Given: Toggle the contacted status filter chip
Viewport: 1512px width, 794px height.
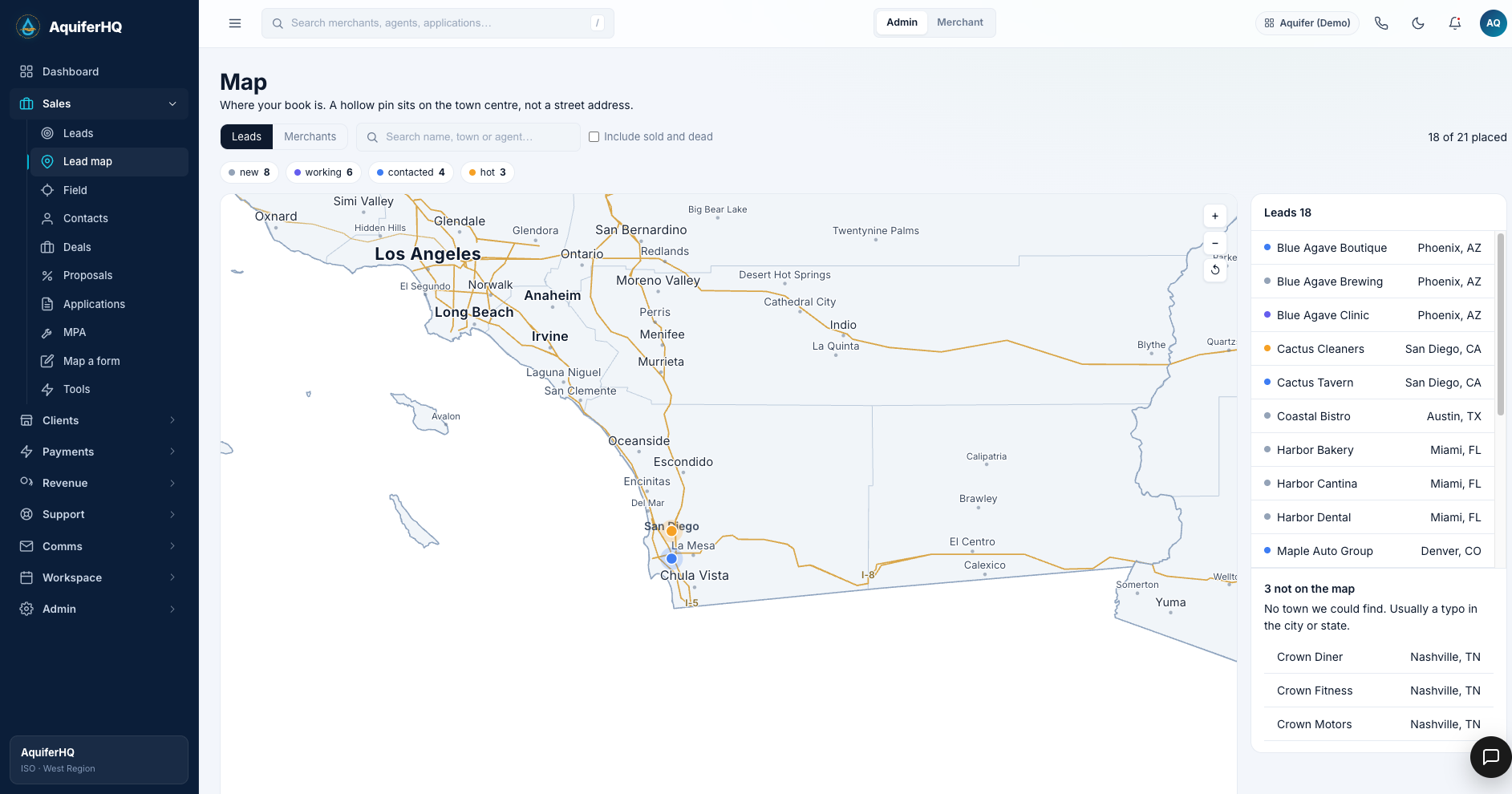Looking at the screenshot, I should click(411, 172).
